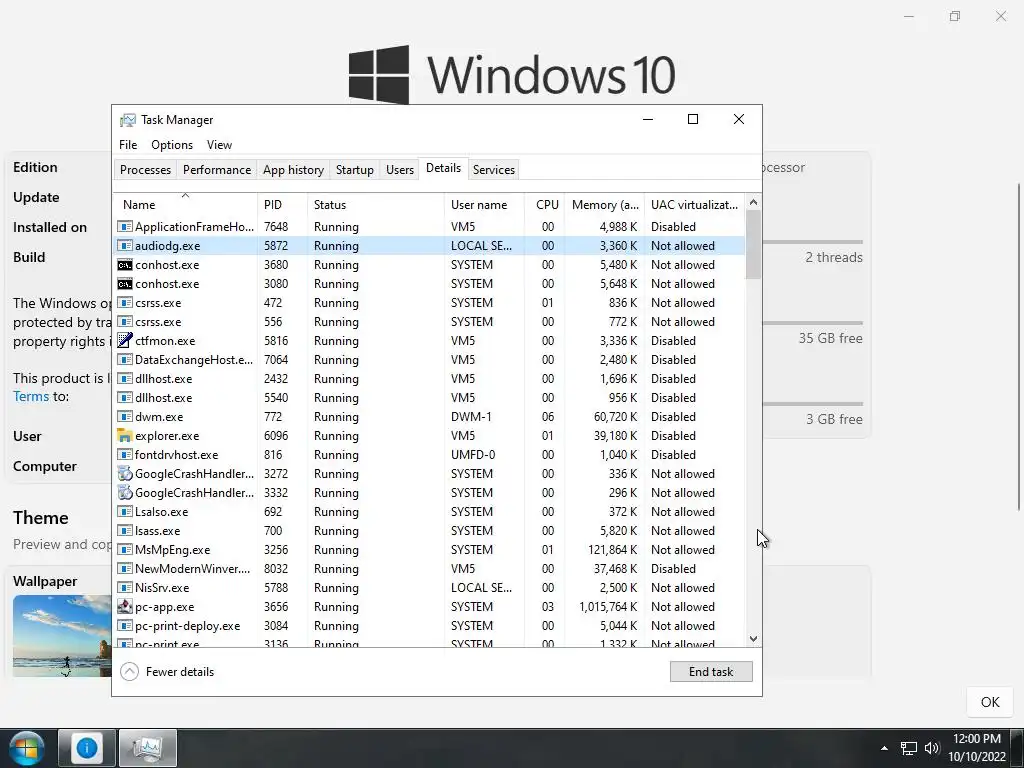Click the volume speaker tray icon
Screen dimensions: 1024x768
[932, 748]
